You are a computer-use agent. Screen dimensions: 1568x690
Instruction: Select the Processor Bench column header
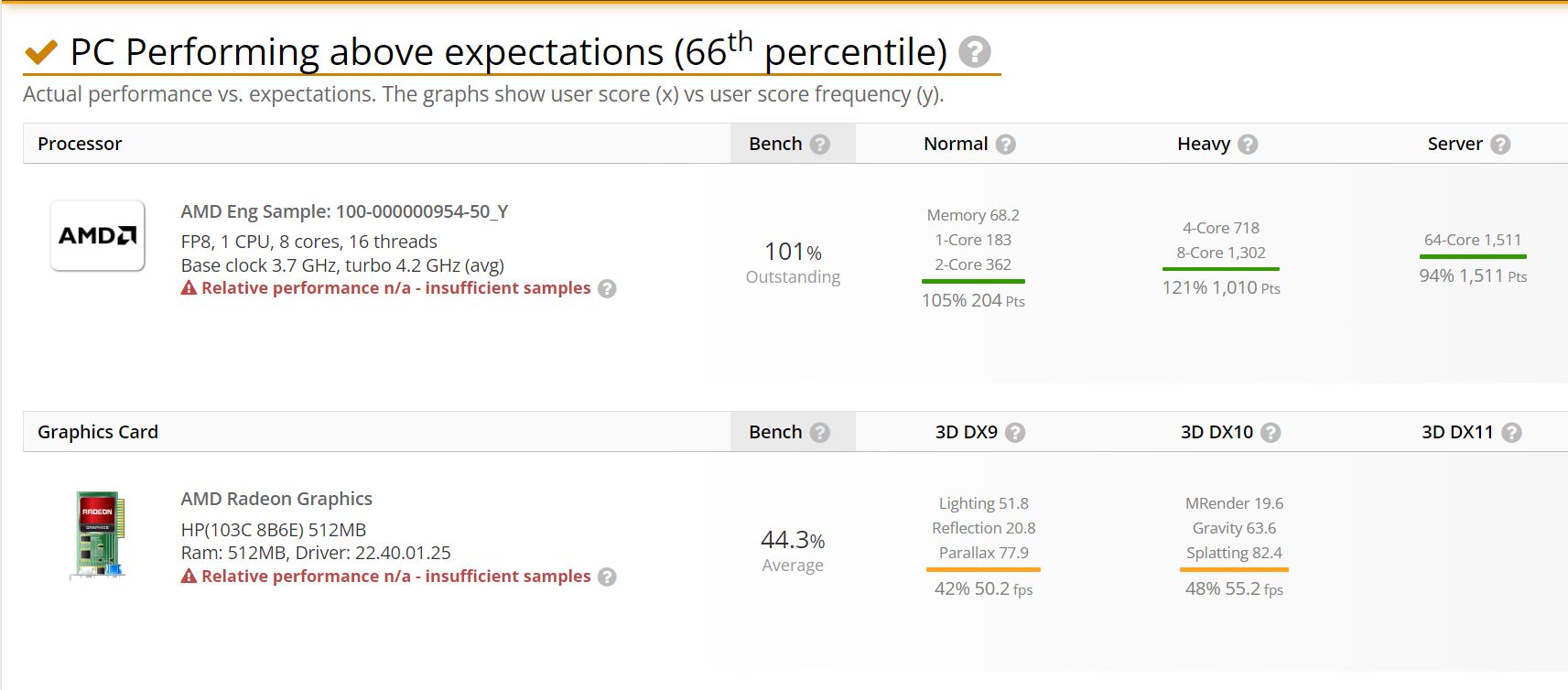coord(793,144)
